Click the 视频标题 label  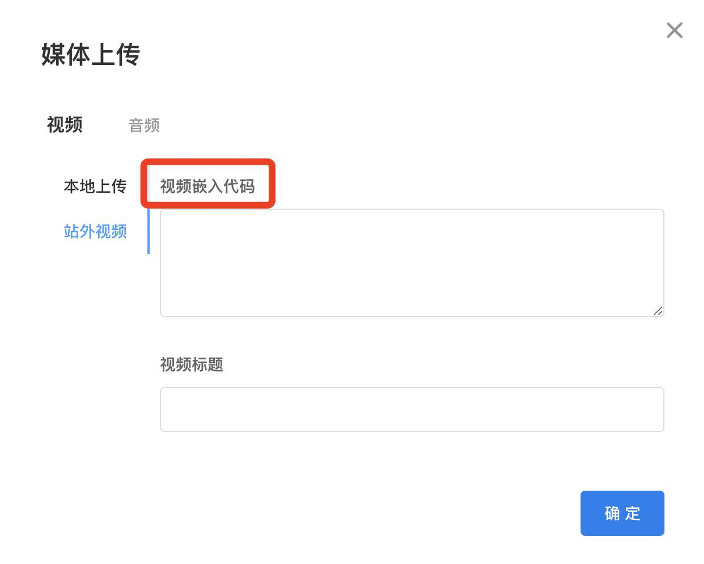tap(191, 365)
